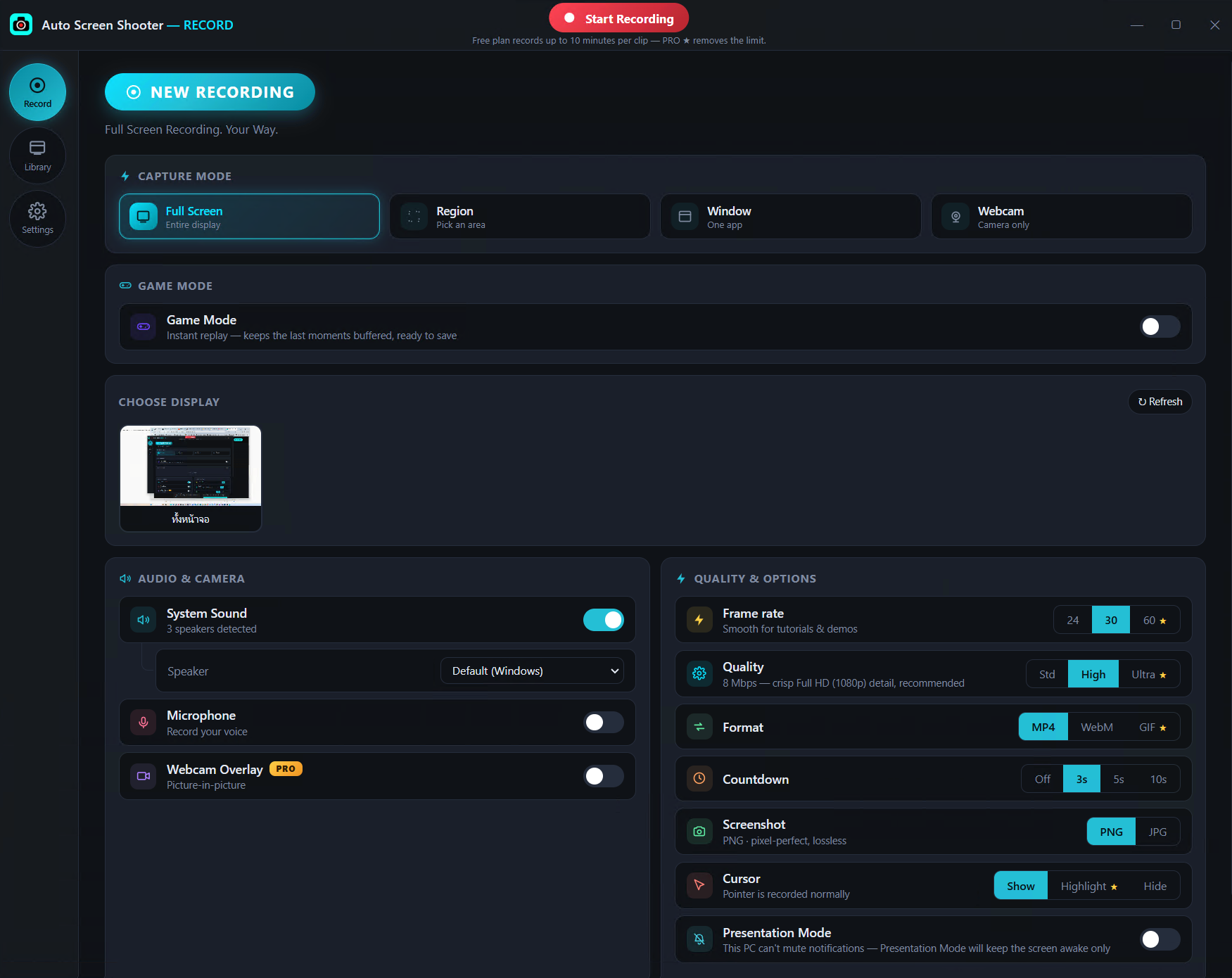Open the Library sidebar section

pos(37,155)
